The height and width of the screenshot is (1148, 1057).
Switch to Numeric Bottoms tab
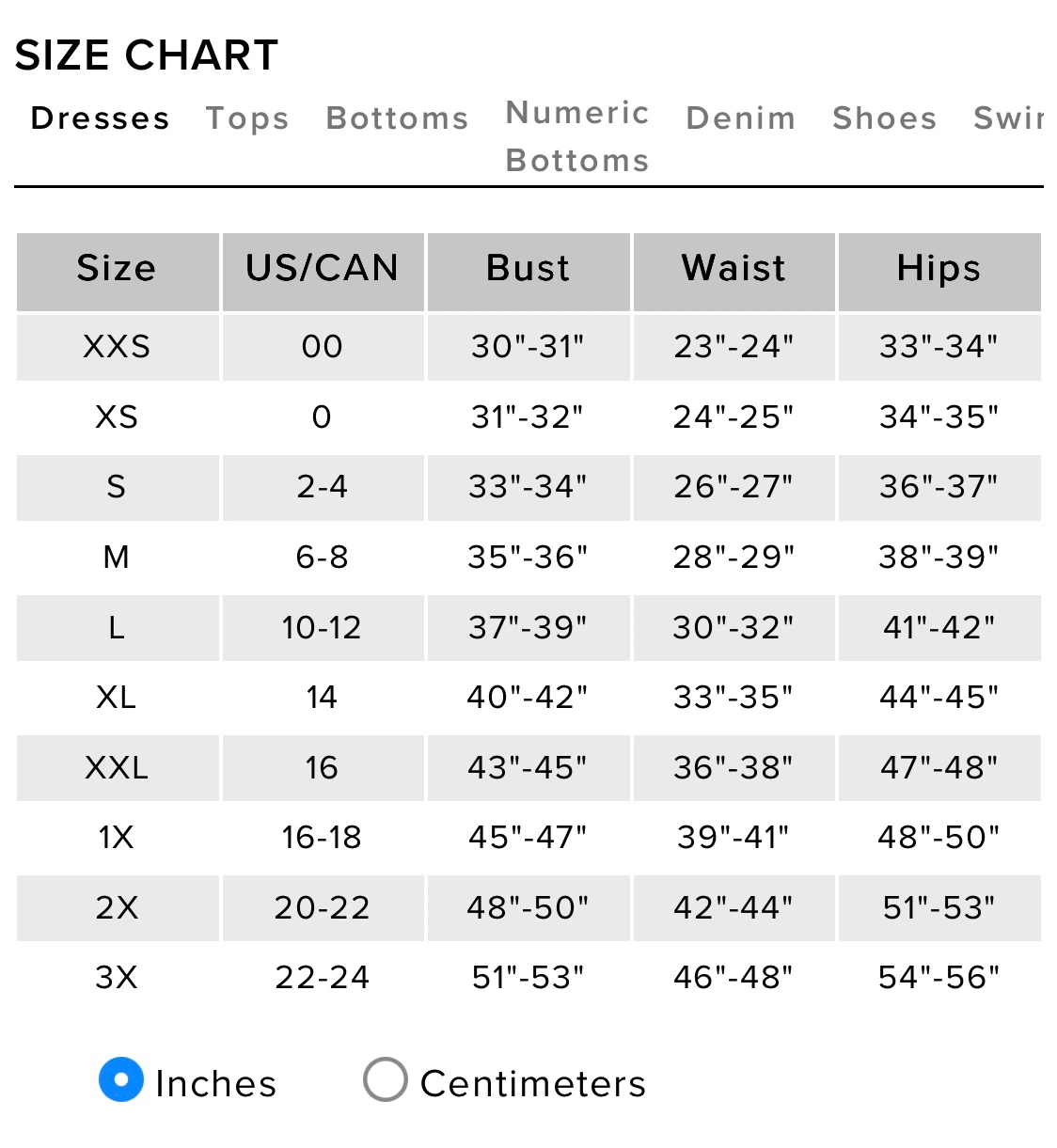tap(577, 136)
